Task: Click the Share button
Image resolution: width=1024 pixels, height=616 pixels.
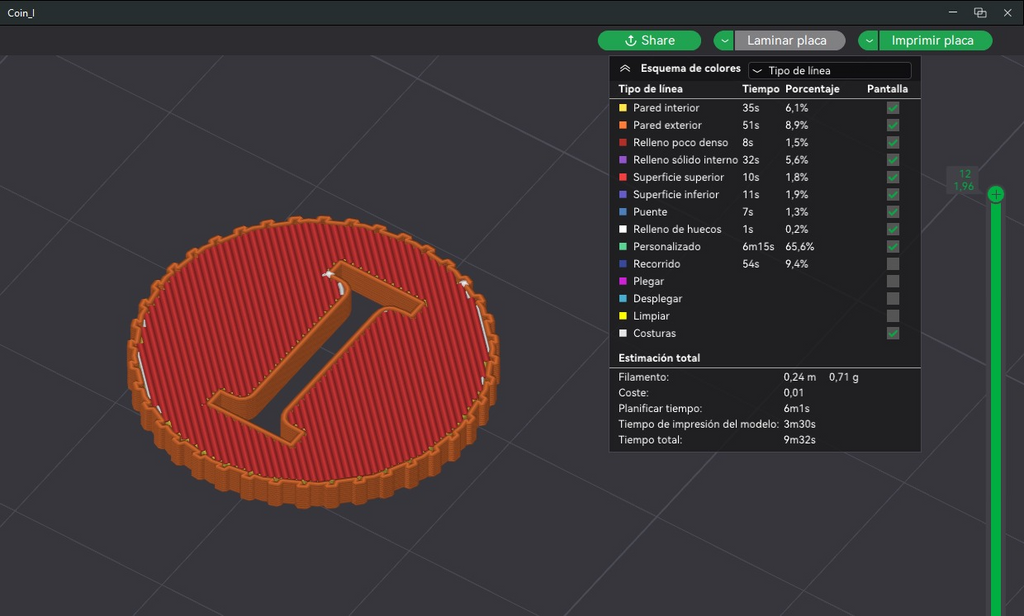Action: (x=649, y=41)
